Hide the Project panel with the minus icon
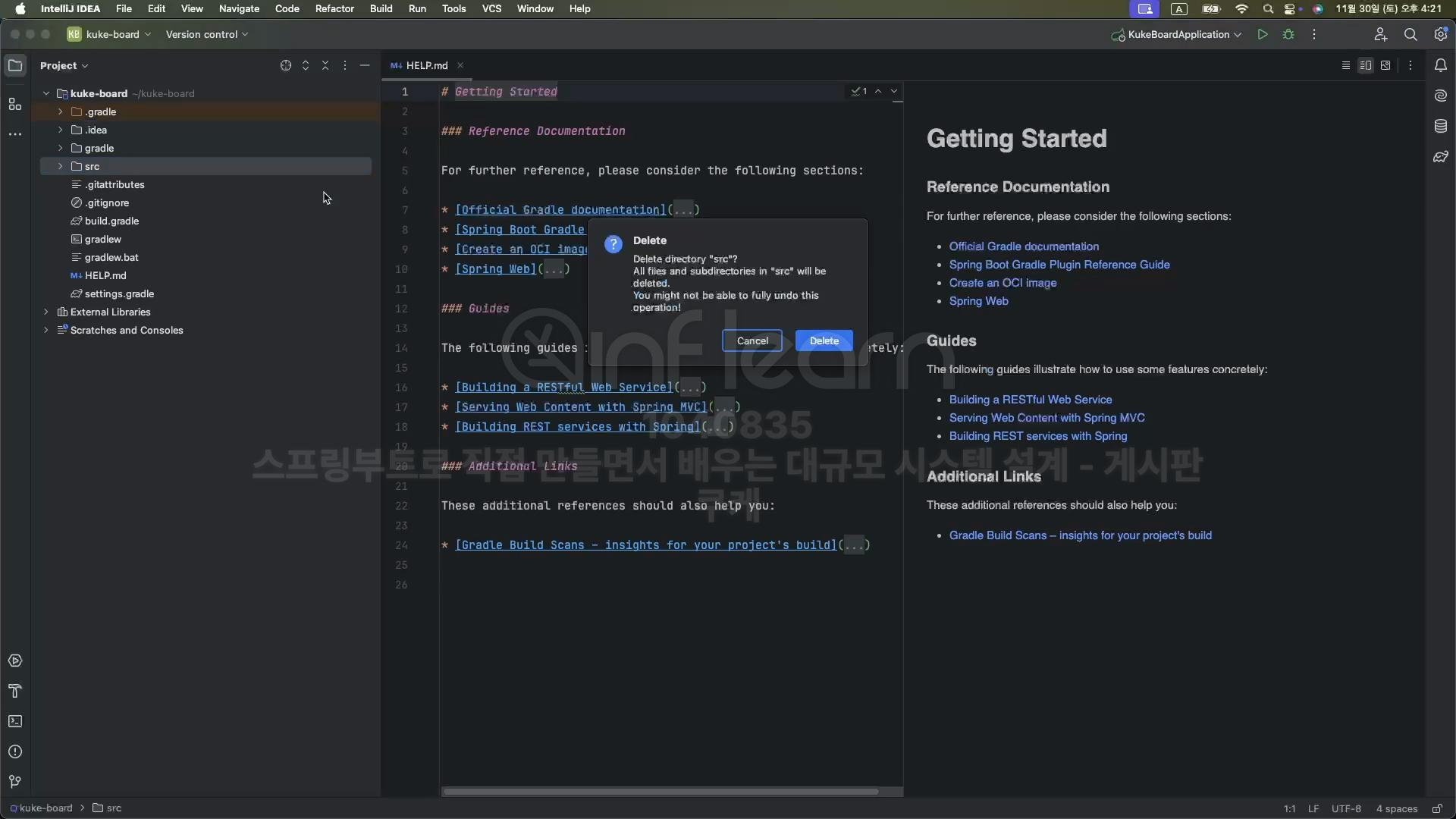This screenshot has height=819, width=1456. 365,65
